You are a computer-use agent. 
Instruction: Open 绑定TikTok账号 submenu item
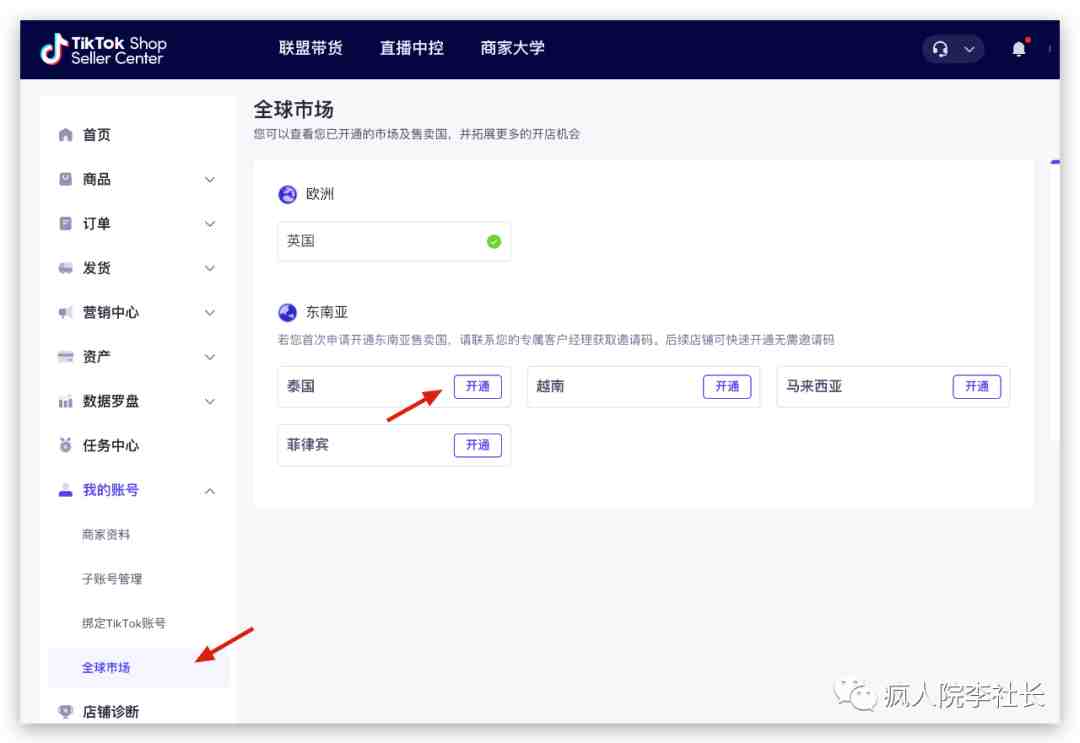(124, 623)
